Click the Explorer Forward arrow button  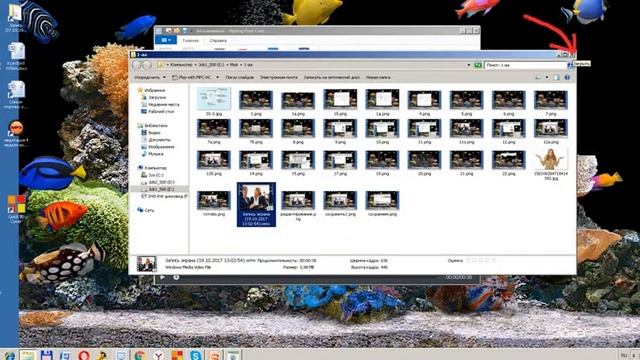click(x=147, y=65)
